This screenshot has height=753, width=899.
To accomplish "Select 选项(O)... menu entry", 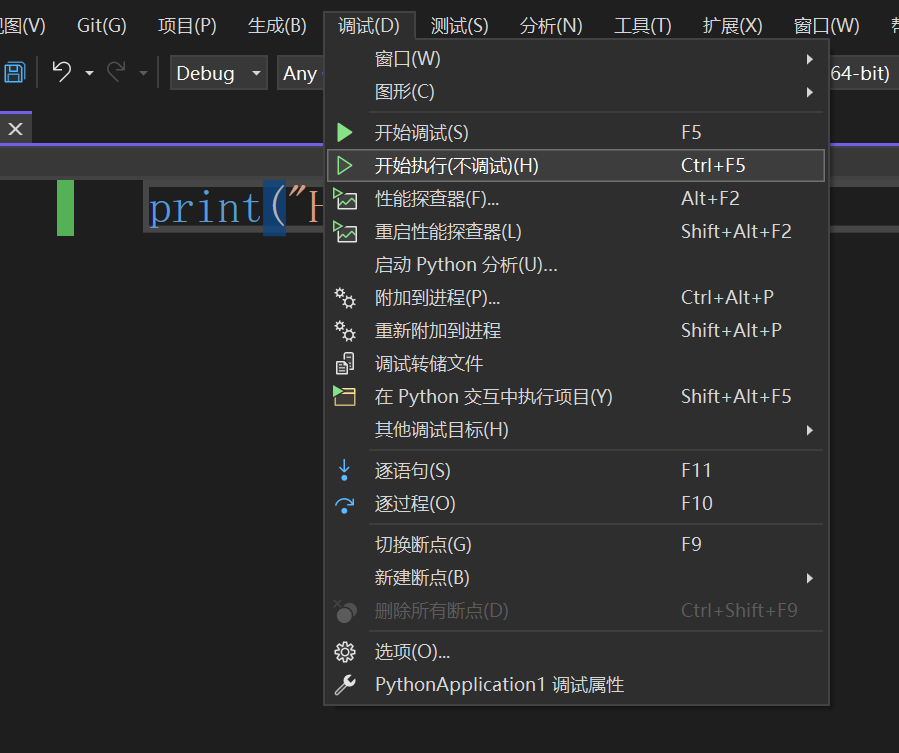I will pos(576,652).
